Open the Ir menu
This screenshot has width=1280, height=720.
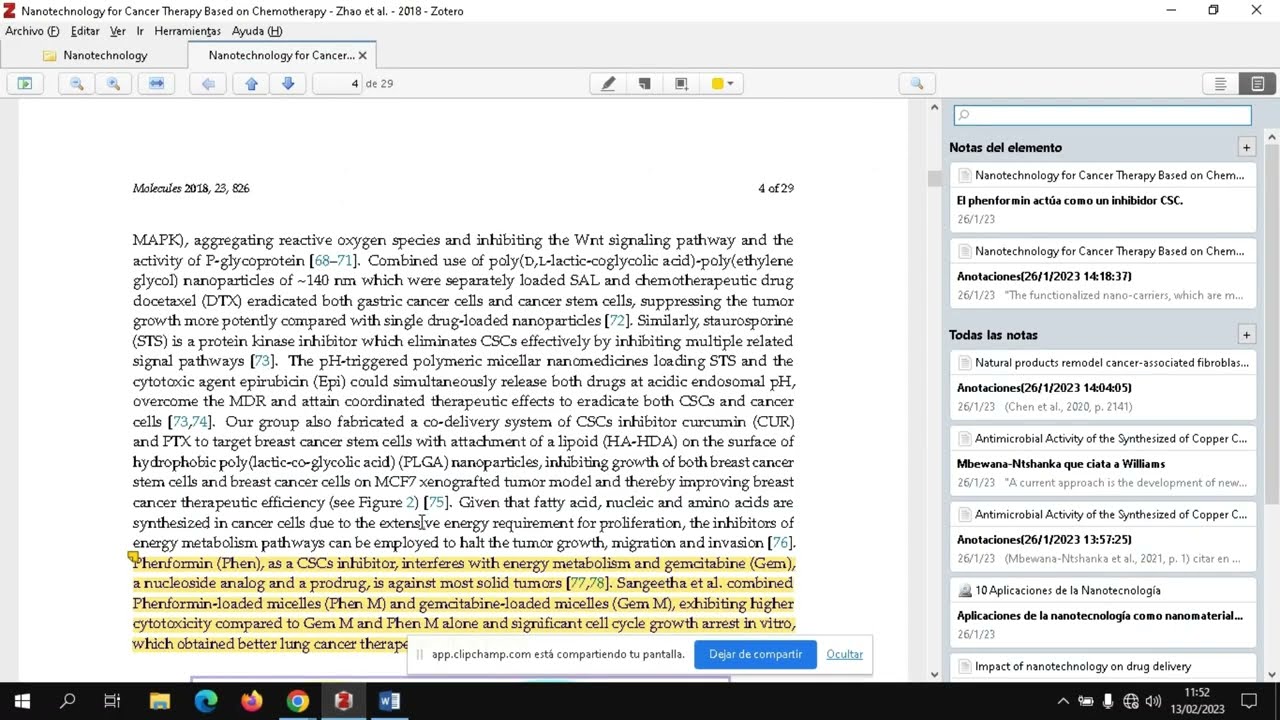[x=140, y=31]
